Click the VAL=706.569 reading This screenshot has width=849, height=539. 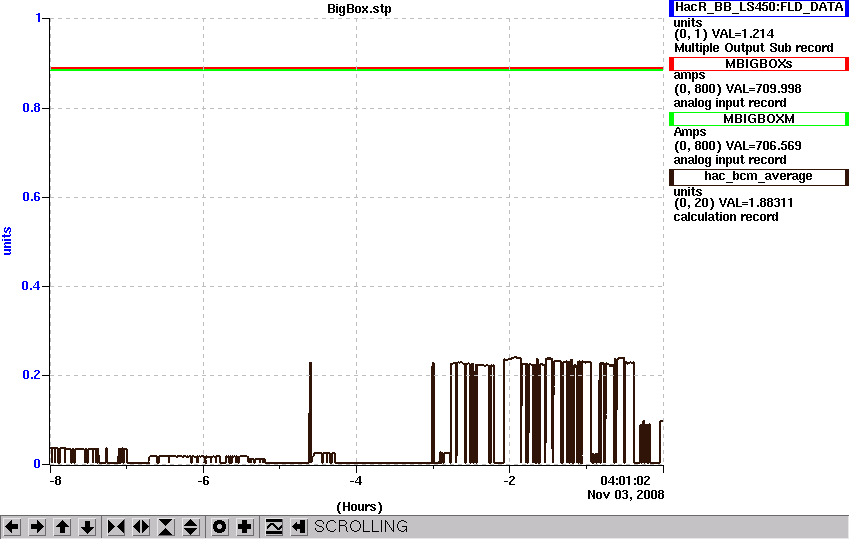point(763,146)
